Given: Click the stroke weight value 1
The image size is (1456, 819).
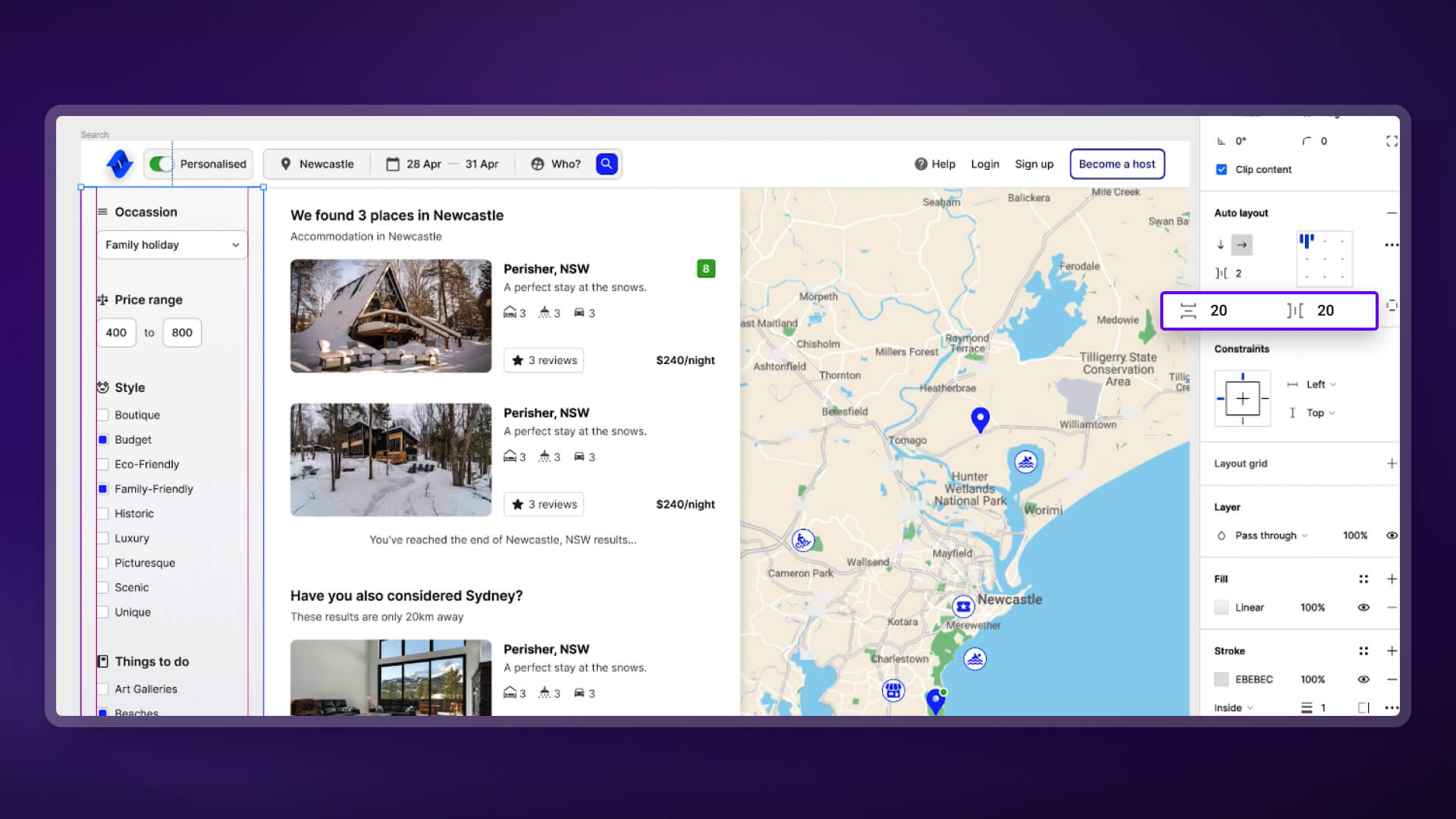Looking at the screenshot, I should coord(1323,708).
